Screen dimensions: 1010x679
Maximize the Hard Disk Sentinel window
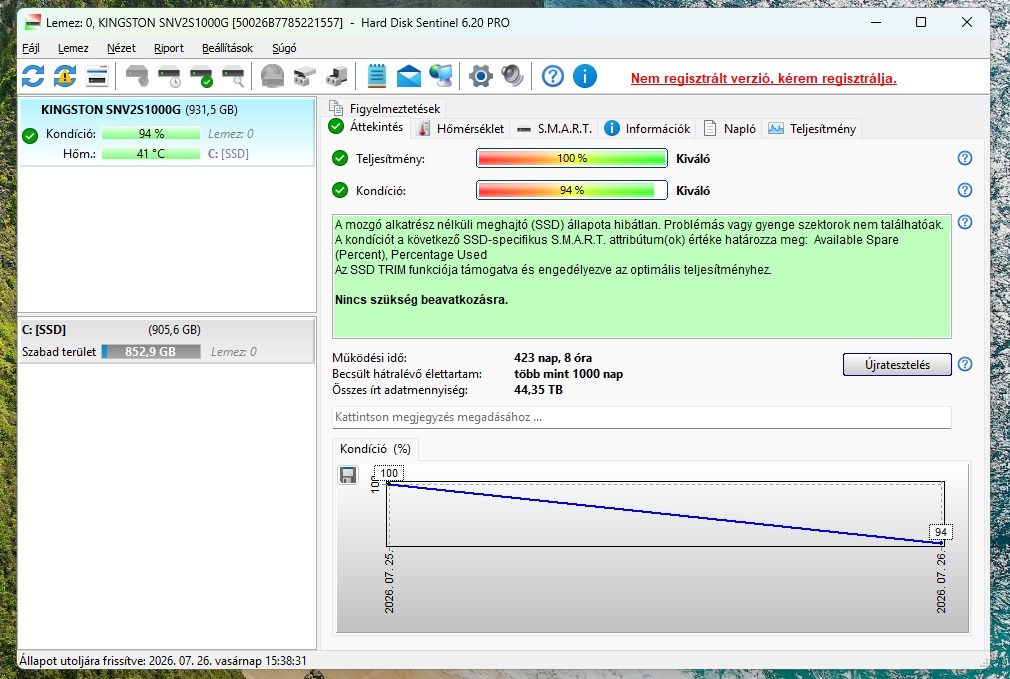pos(920,23)
